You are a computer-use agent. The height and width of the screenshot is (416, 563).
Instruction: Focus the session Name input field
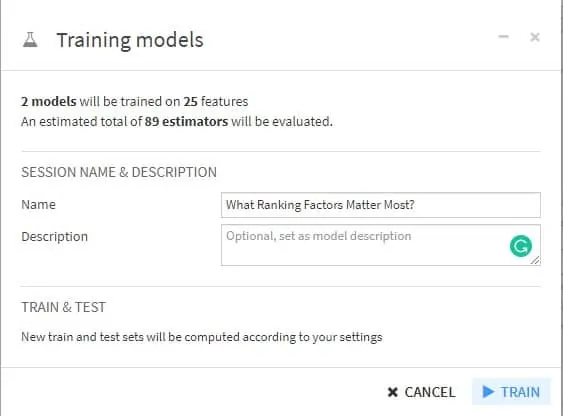[x=381, y=205]
